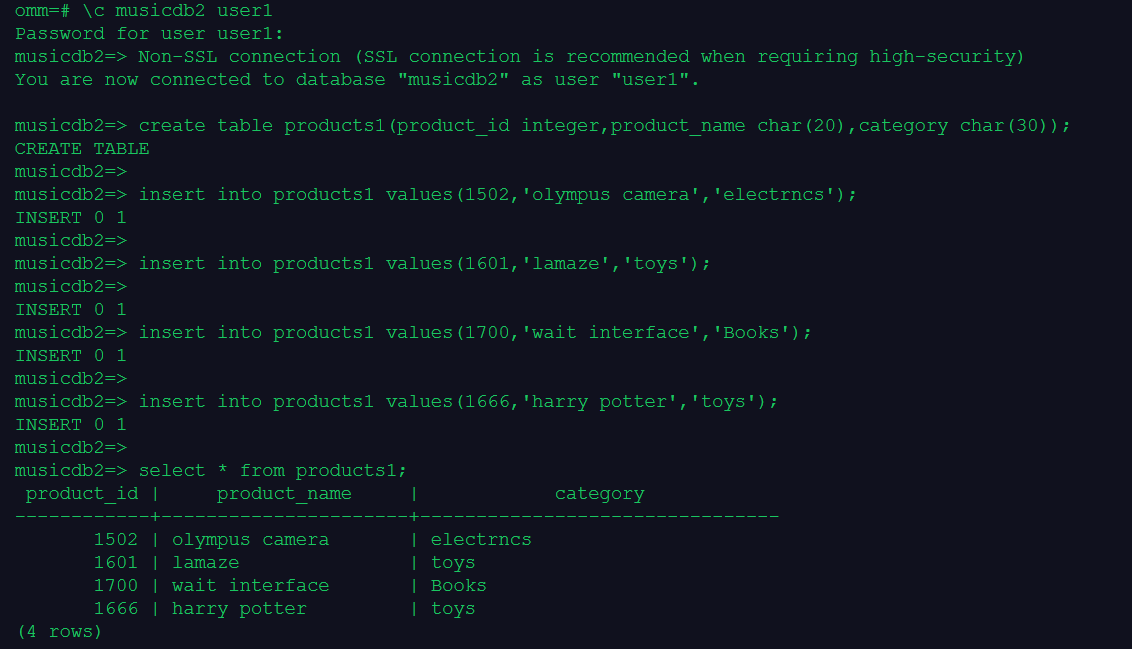The height and width of the screenshot is (649, 1132).
Task: Click the product_name column header
Action: click(x=284, y=493)
